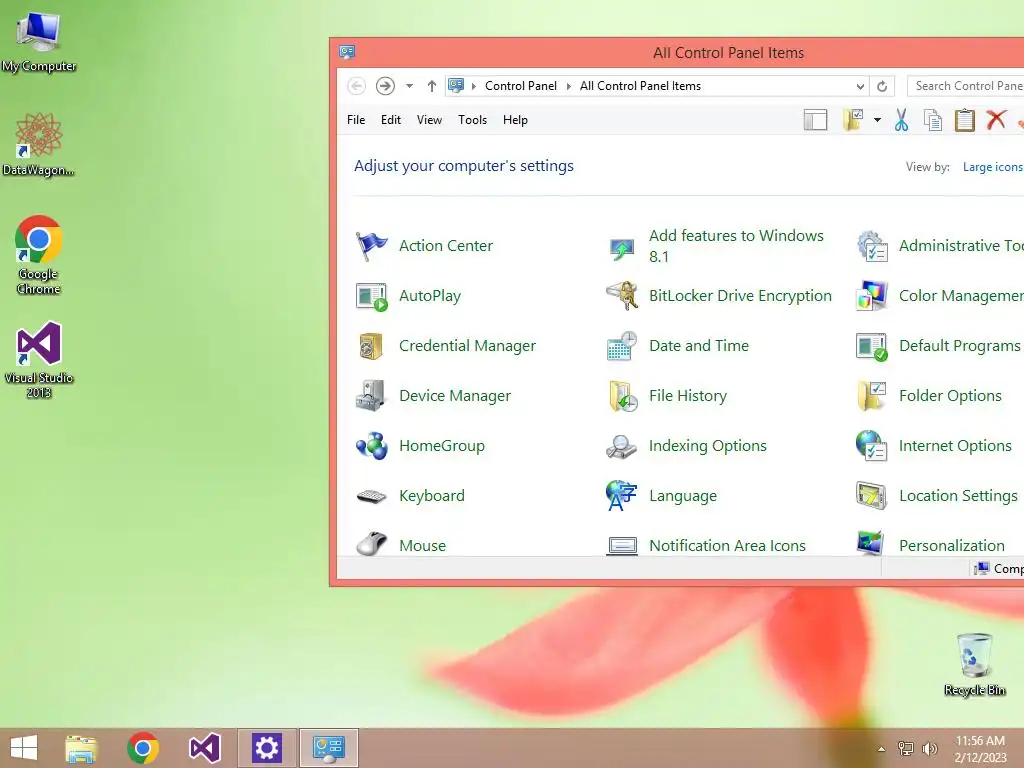The image size is (1024, 768).
Task: Show hidden system tray icons
Action: click(881, 749)
